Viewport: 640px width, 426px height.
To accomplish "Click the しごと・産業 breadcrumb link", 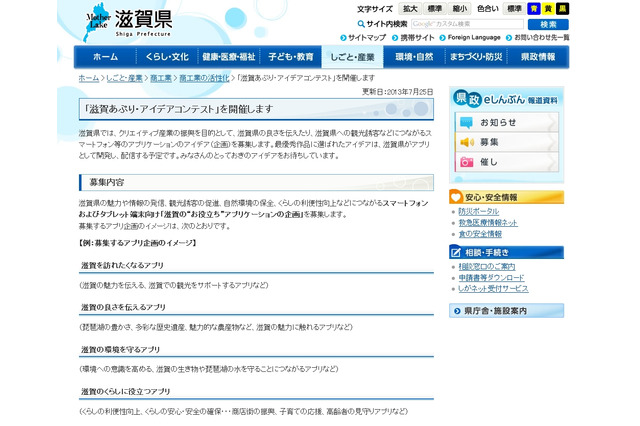I will coord(124,78).
